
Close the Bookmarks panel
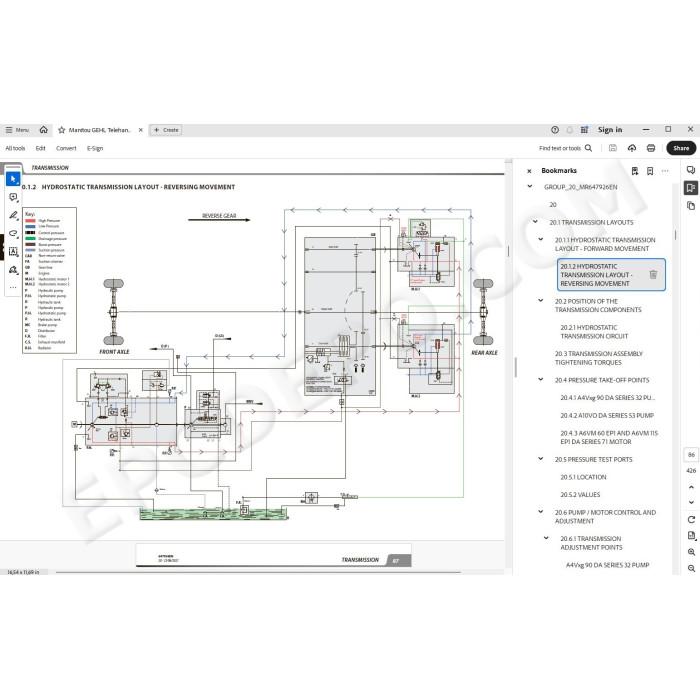click(x=529, y=171)
